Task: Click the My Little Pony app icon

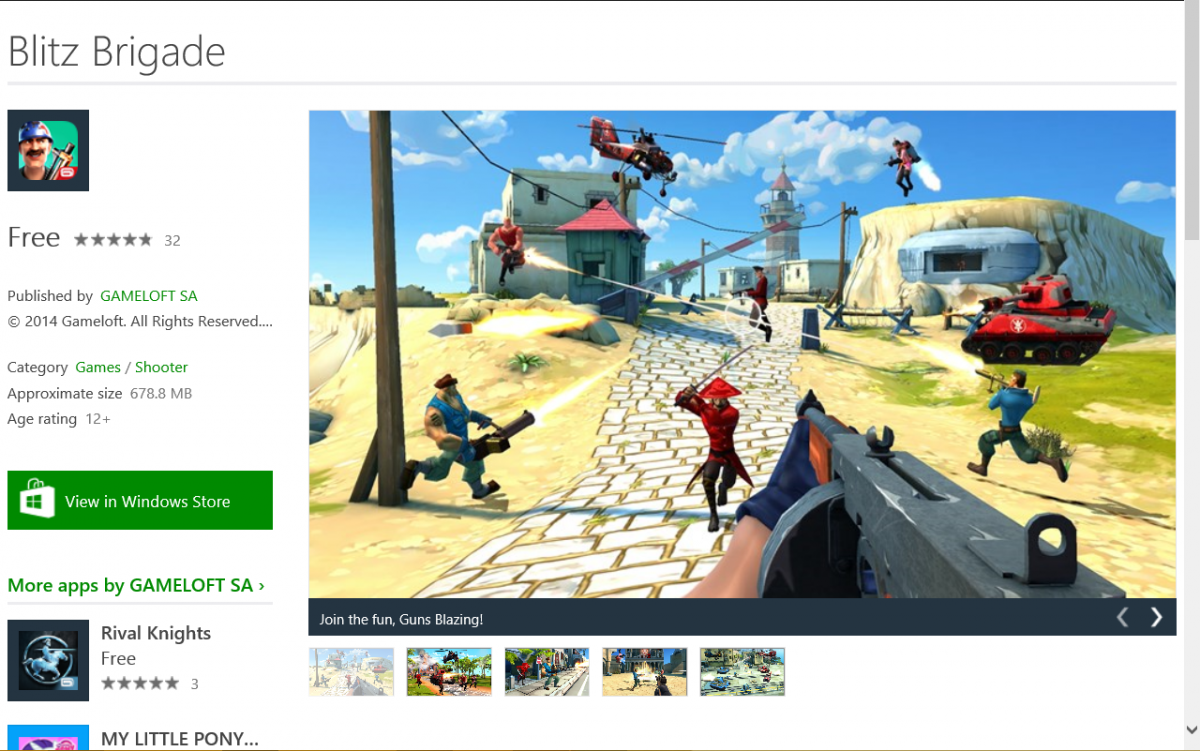Action: click(x=48, y=738)
